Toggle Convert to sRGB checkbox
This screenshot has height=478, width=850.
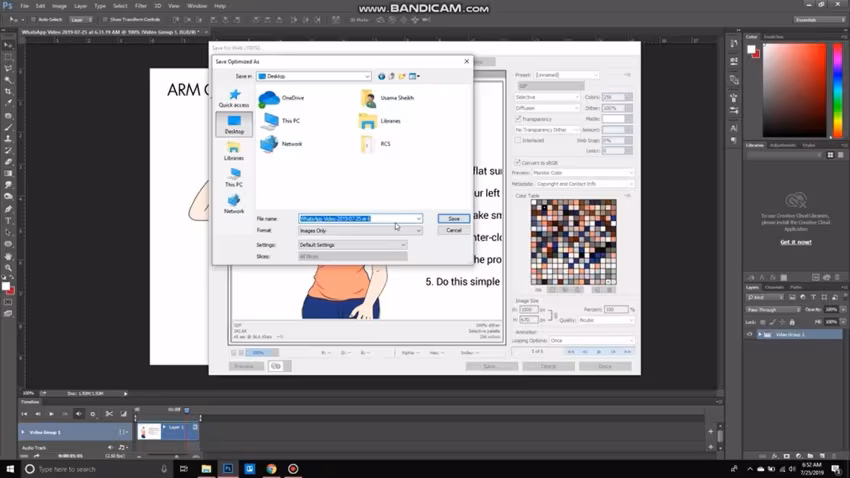pos(518,163)
